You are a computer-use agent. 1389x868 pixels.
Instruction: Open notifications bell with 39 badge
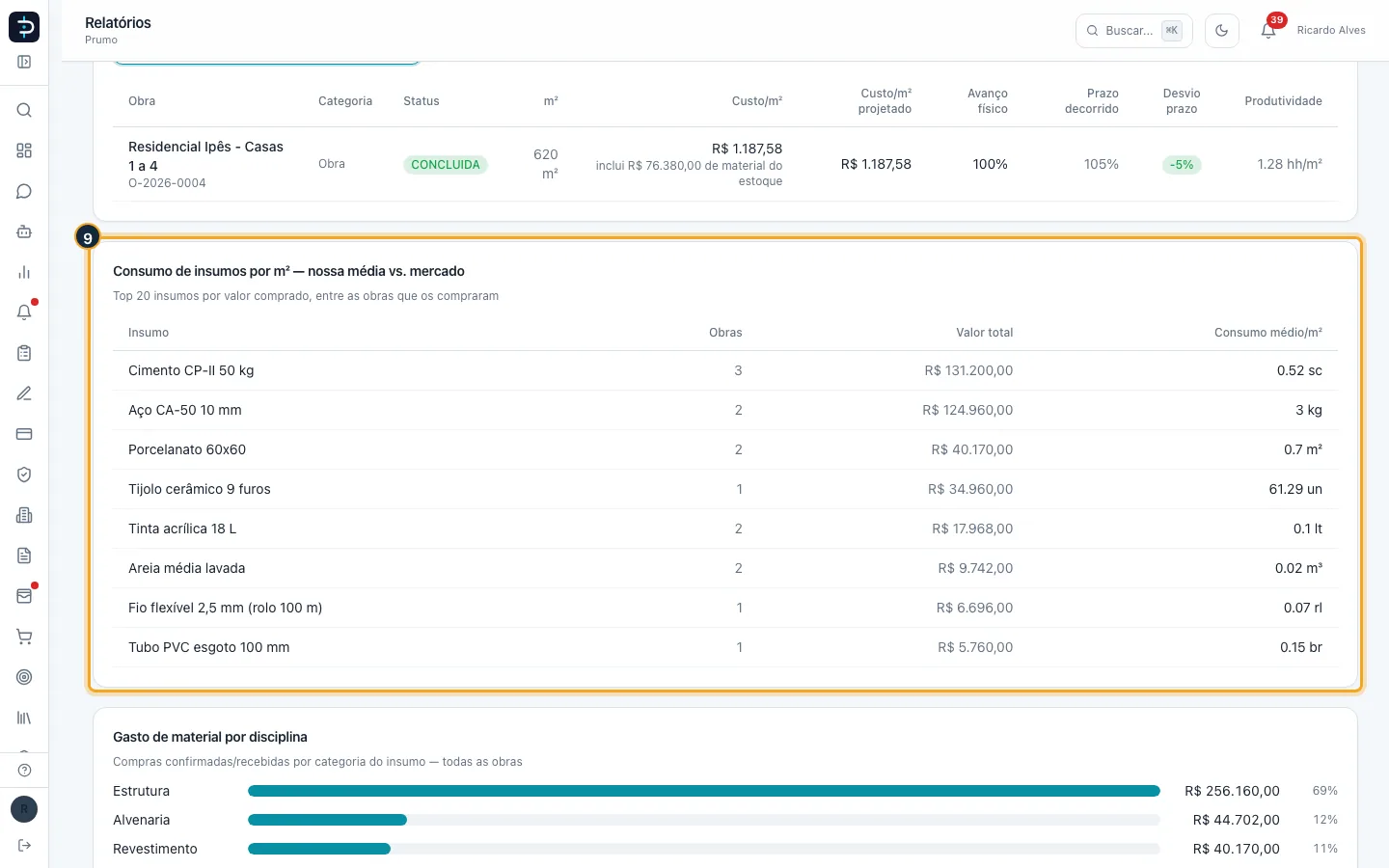(1268, 31)
